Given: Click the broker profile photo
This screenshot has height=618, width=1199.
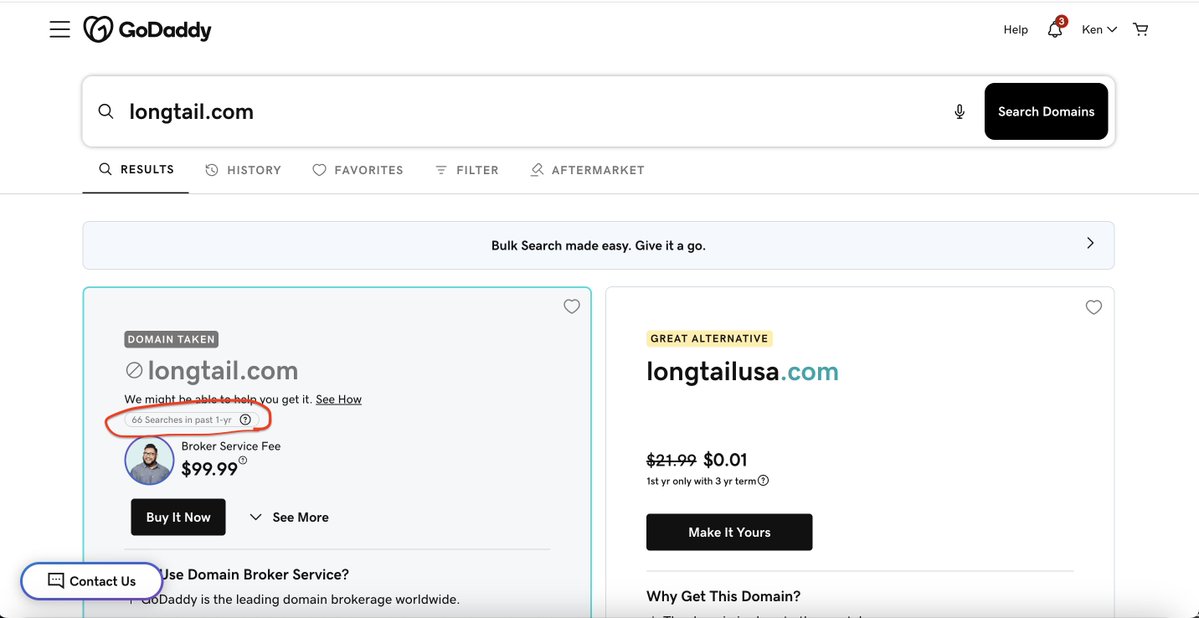Looking at the screenshot, I should pyautogui.click(x=149, y=460).
